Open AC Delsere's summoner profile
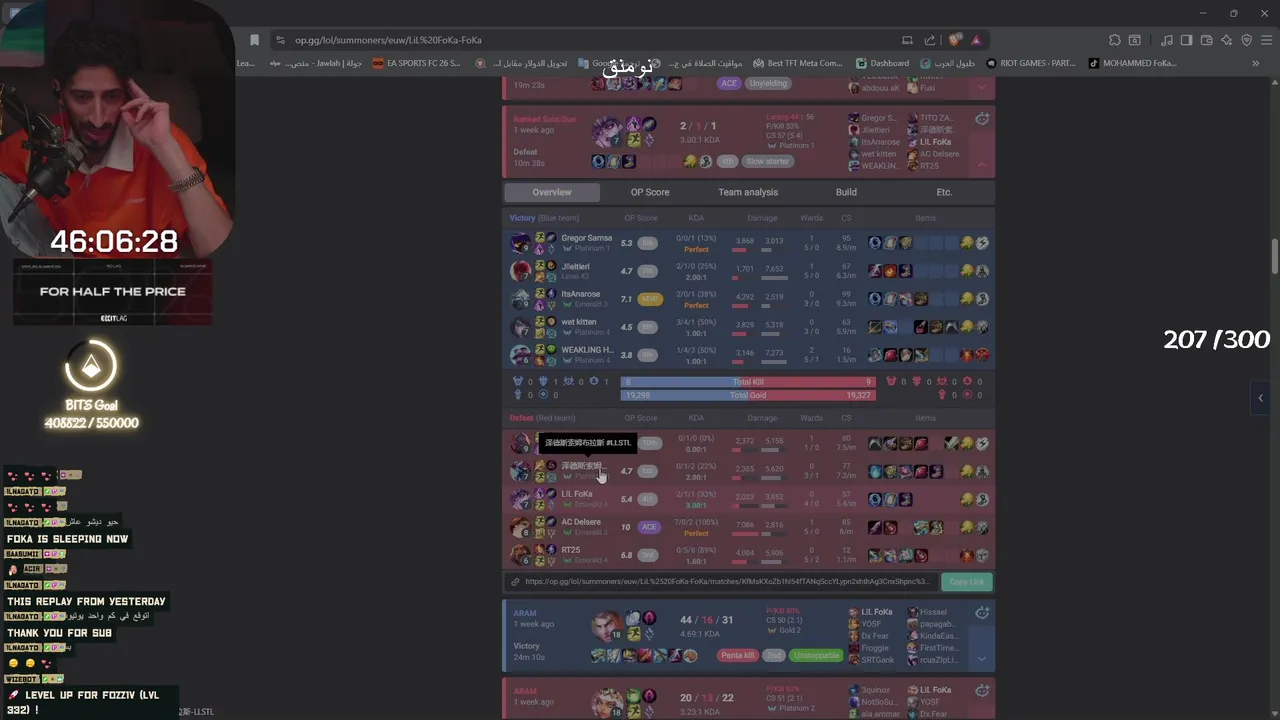The height and width of the screenshot is (720, 1280). [x=581, y=522]
